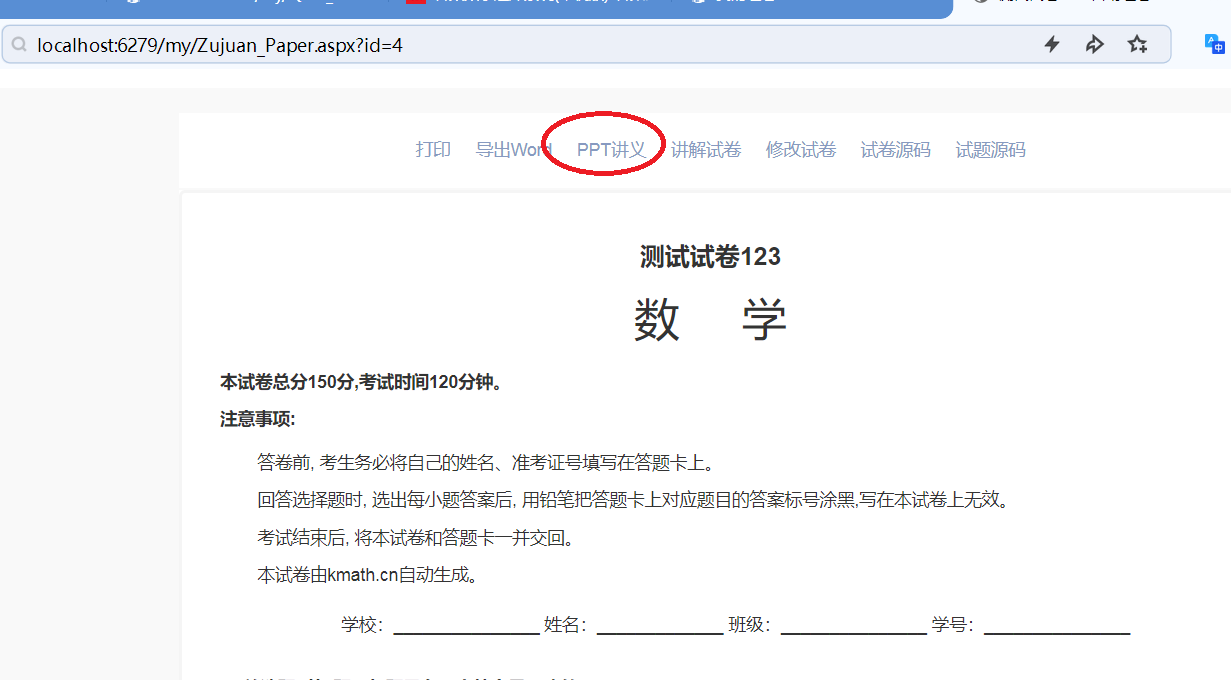Click the forward arrow icon near the address bar
This screenshot has width=1231, height=680.
coord(1094,44)
